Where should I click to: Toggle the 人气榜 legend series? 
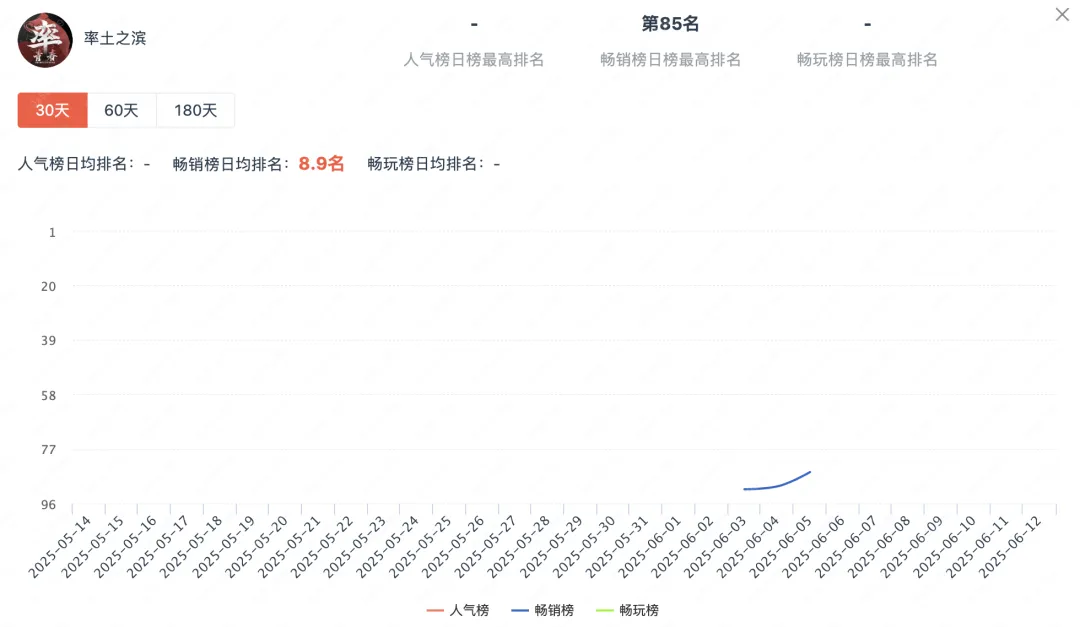pos(458,610)
